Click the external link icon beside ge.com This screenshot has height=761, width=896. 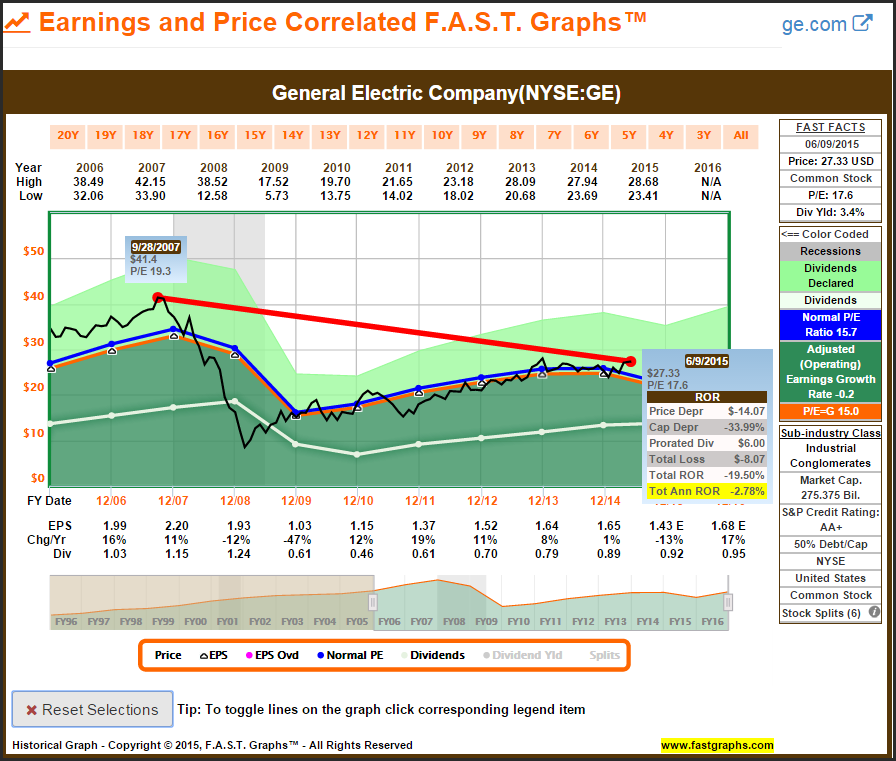[x=862, y=23]
